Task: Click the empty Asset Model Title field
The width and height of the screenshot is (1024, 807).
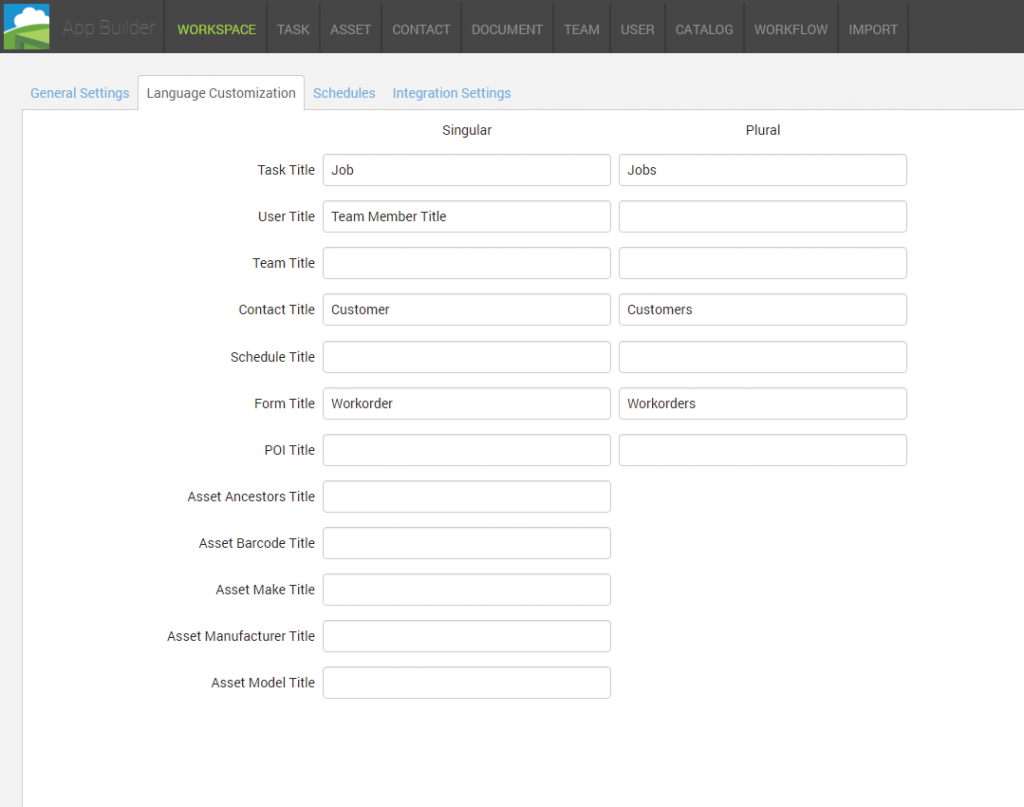Action: (466, 682)
